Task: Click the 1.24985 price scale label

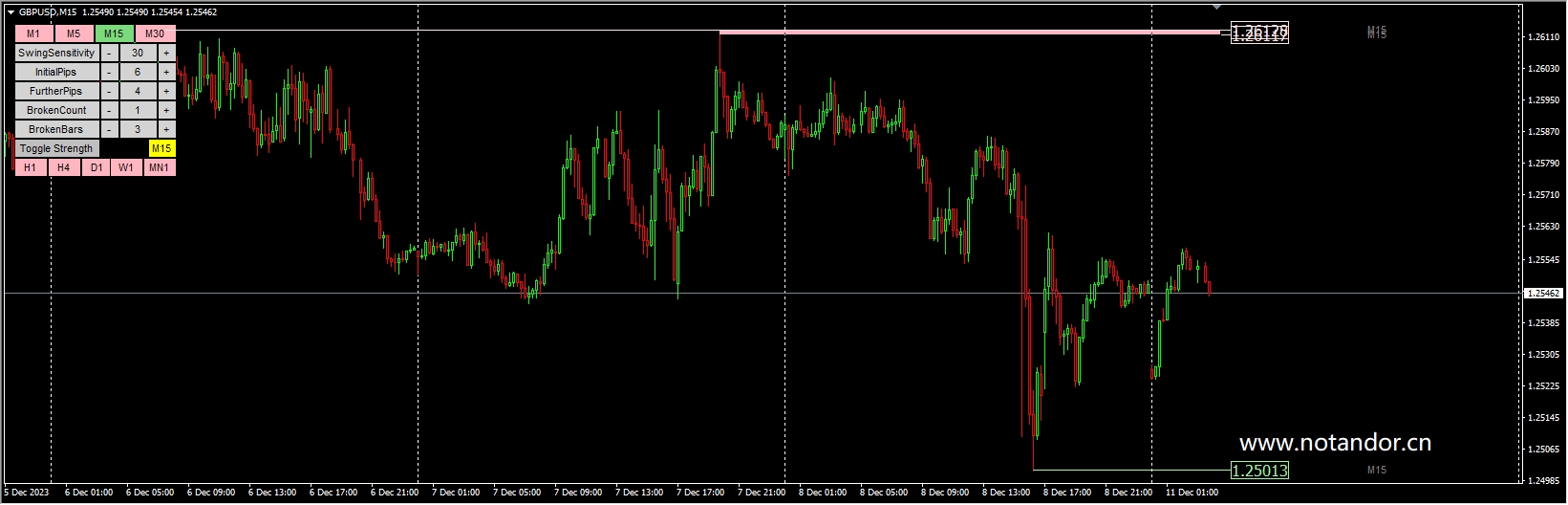Action: (1544, 480)
